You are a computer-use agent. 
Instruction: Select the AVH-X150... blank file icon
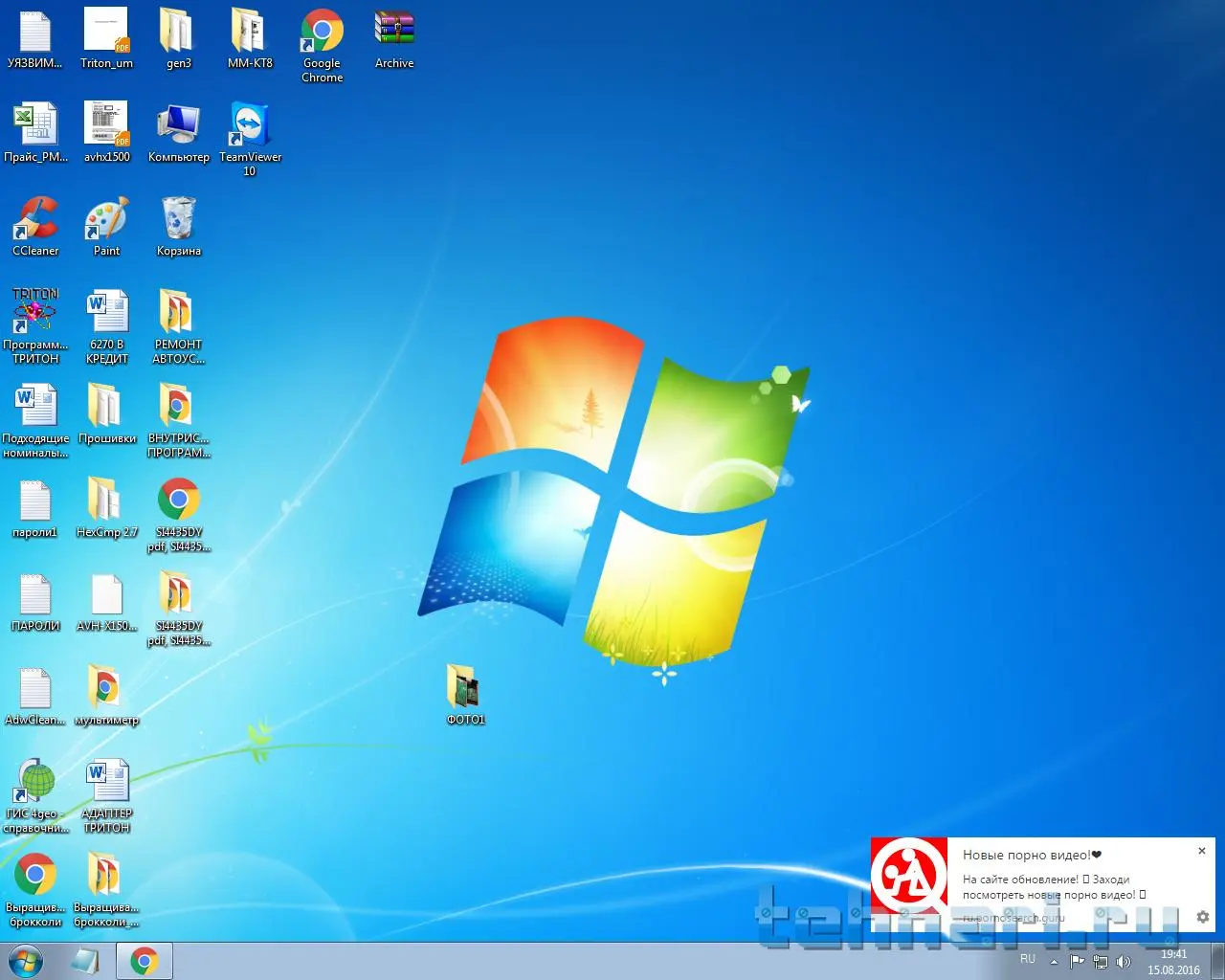pos(106,602)
